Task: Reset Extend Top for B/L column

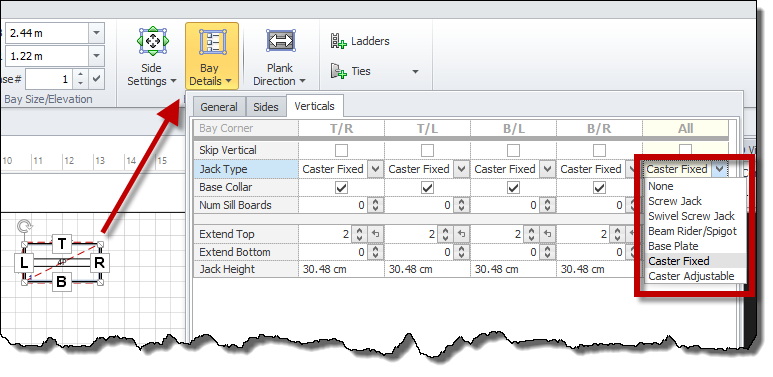Action: click(x=547, y=234)
